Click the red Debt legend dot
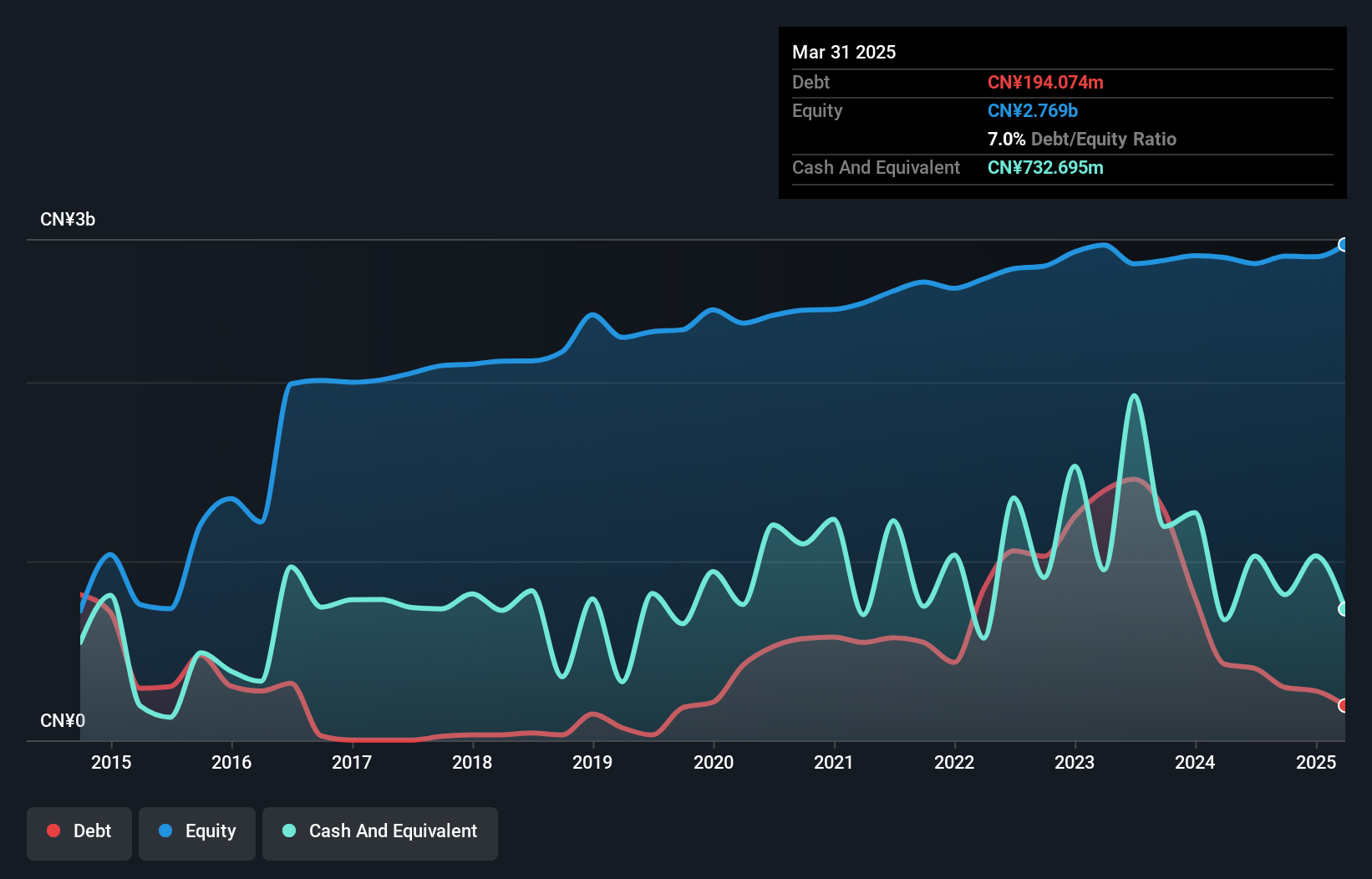The width and height of the screenshot is (1372, 879). point(53,831)
